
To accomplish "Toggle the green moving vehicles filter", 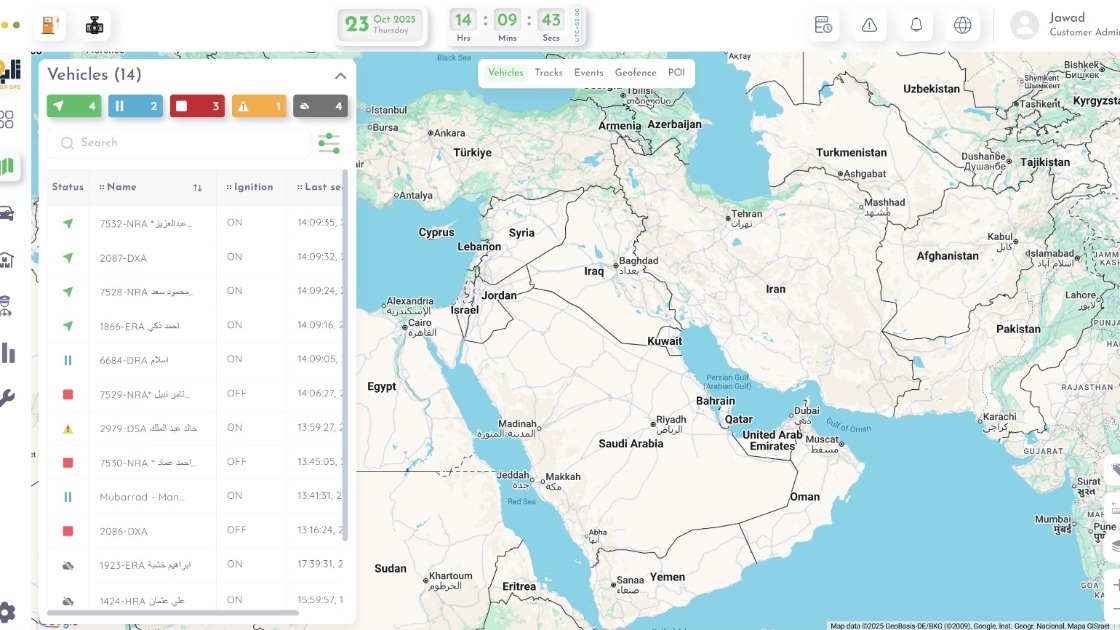I will click(x=74, y=106).
